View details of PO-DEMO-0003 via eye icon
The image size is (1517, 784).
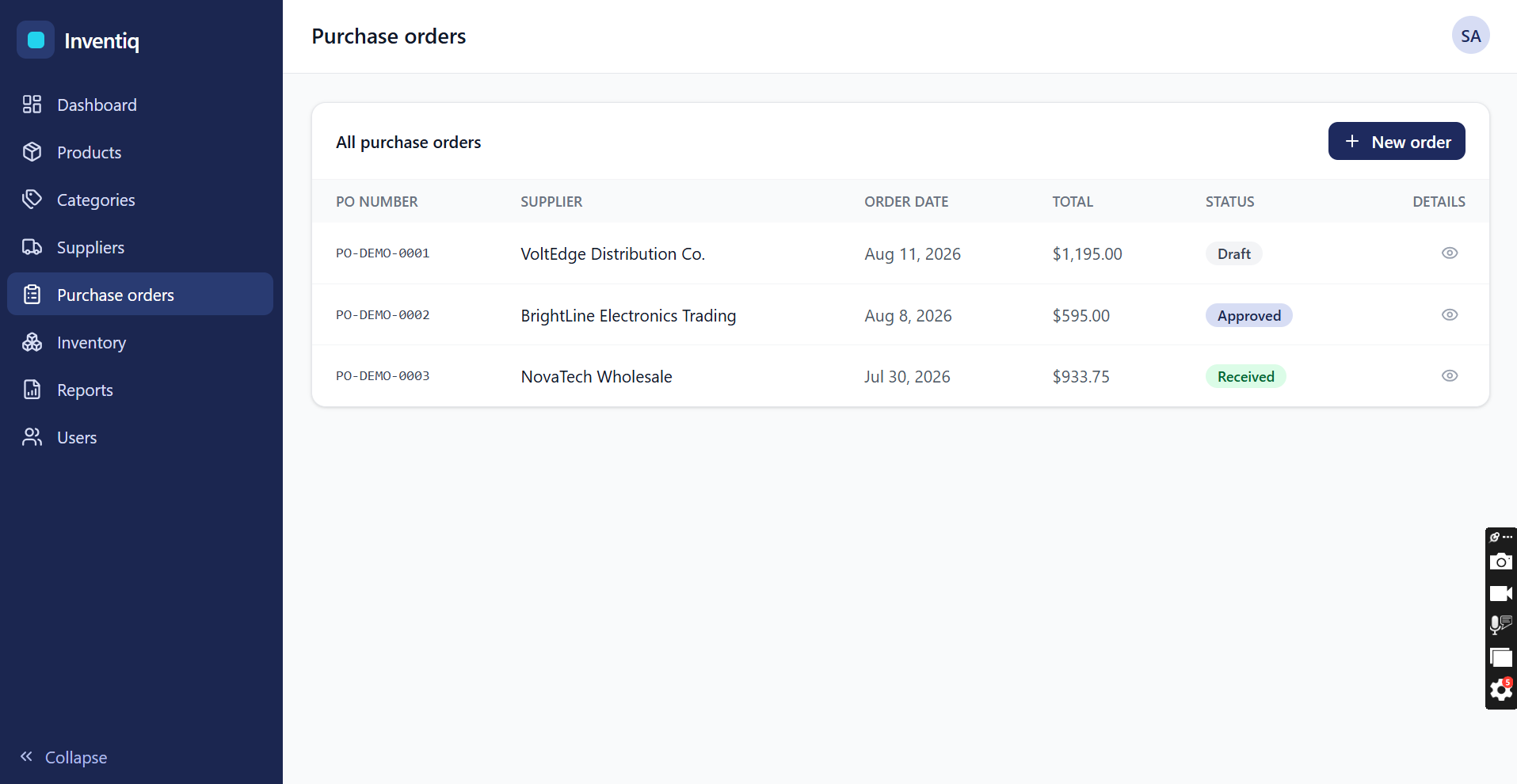[x=1450, y=375]
